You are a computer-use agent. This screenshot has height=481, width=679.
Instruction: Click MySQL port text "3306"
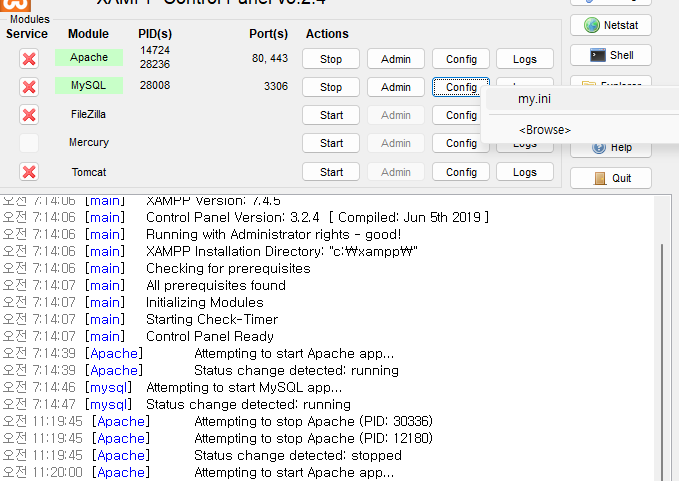(276, 86)
